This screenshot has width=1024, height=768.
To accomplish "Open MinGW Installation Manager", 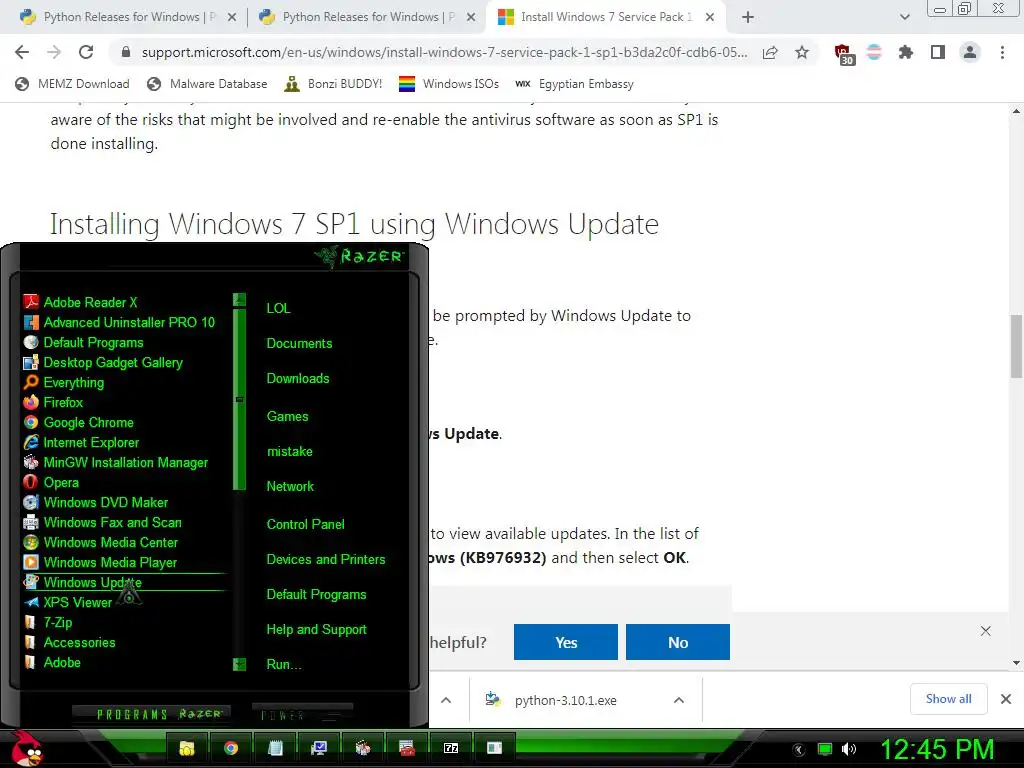I will tap(116, 463).
